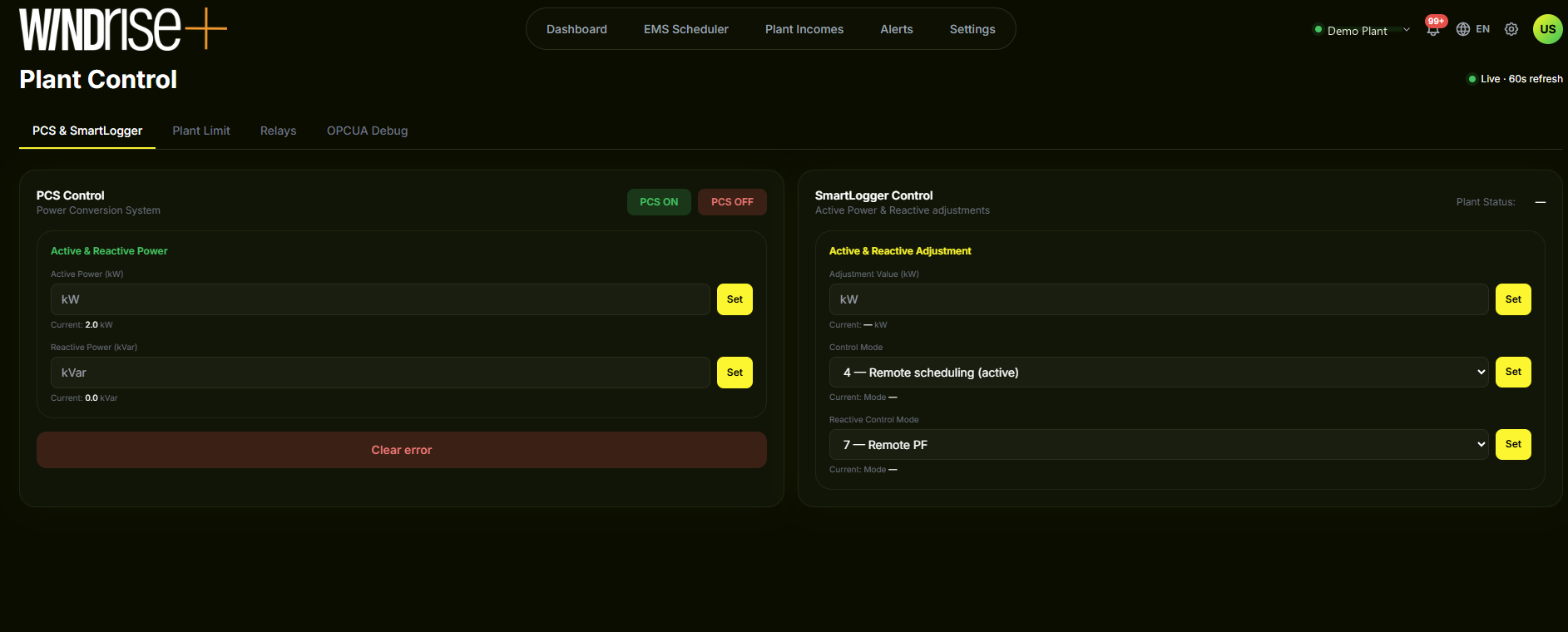Set the Reactive Control Mode selection
This screenshot has width=1568, height=632.
coord(1513,444)
